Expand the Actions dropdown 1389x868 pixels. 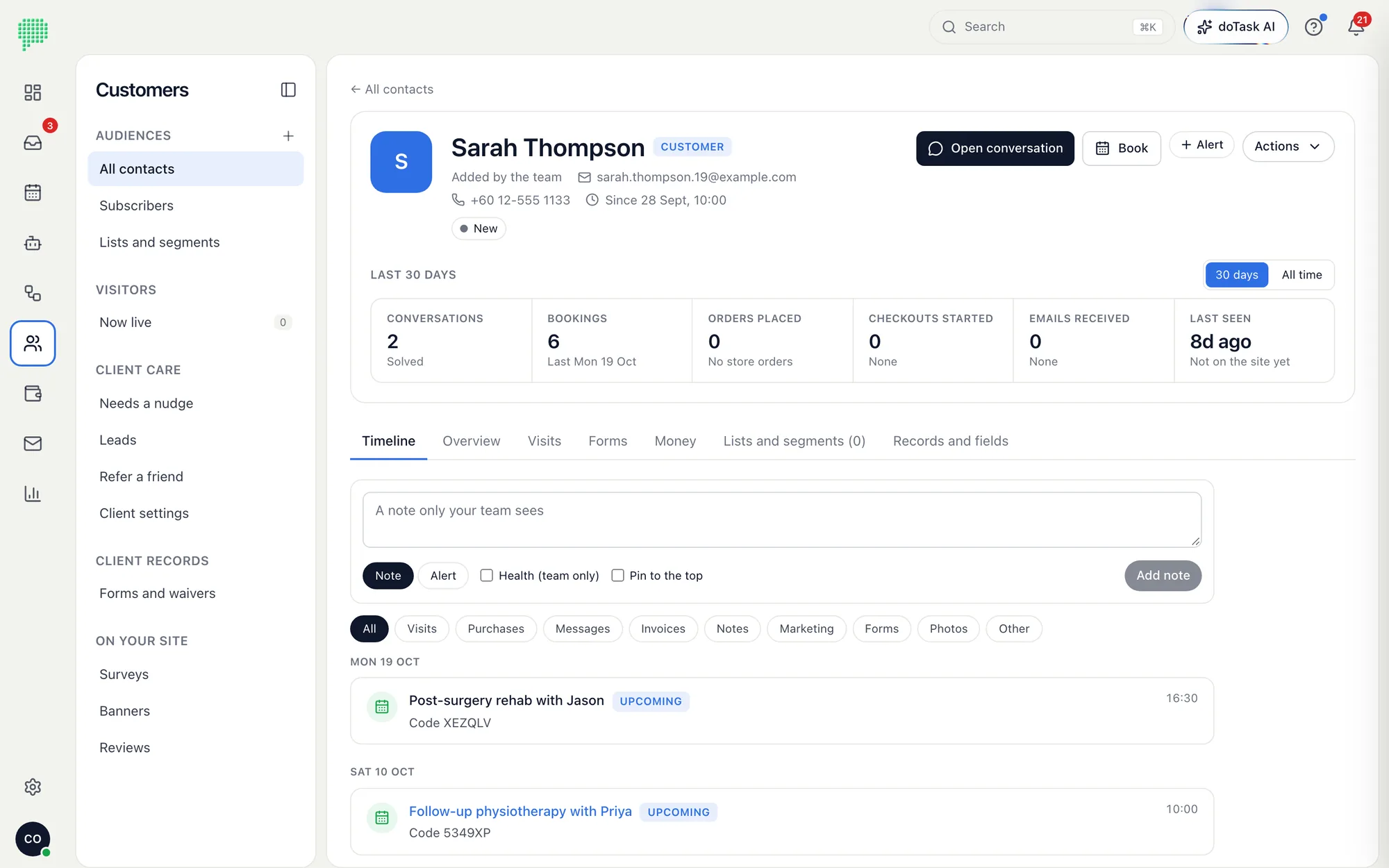coord(1288,147)
